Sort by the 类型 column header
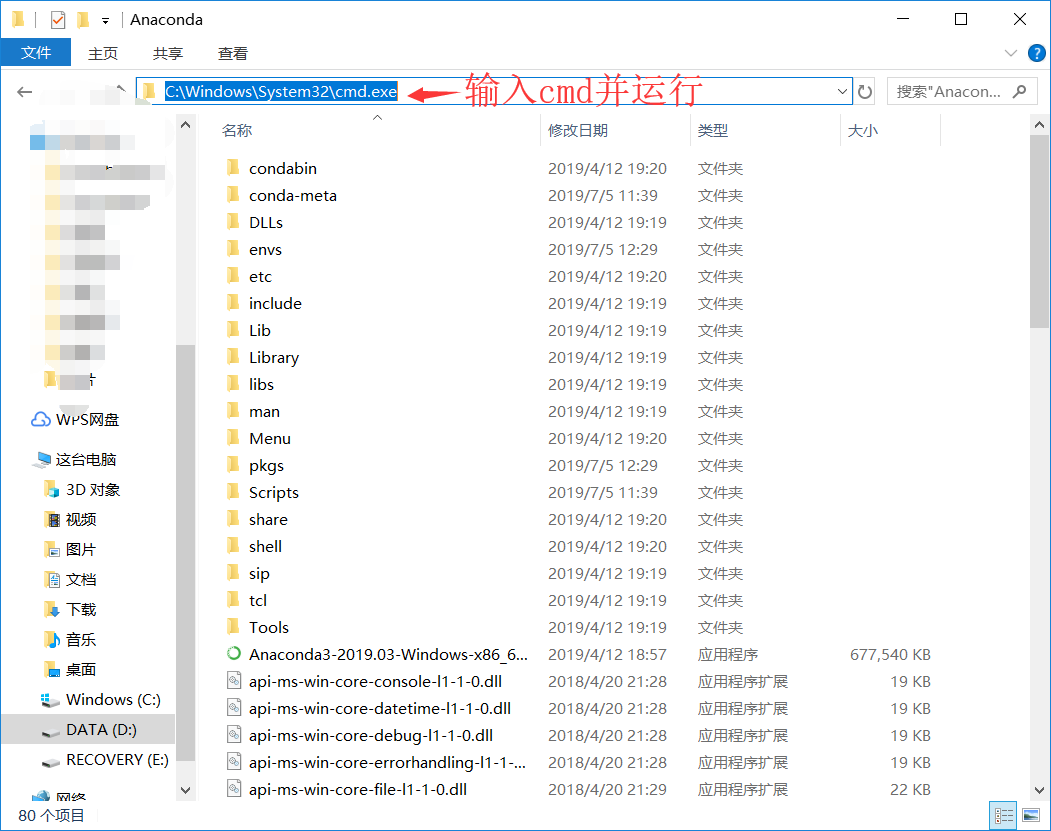1051x831 pixels. 713,130
